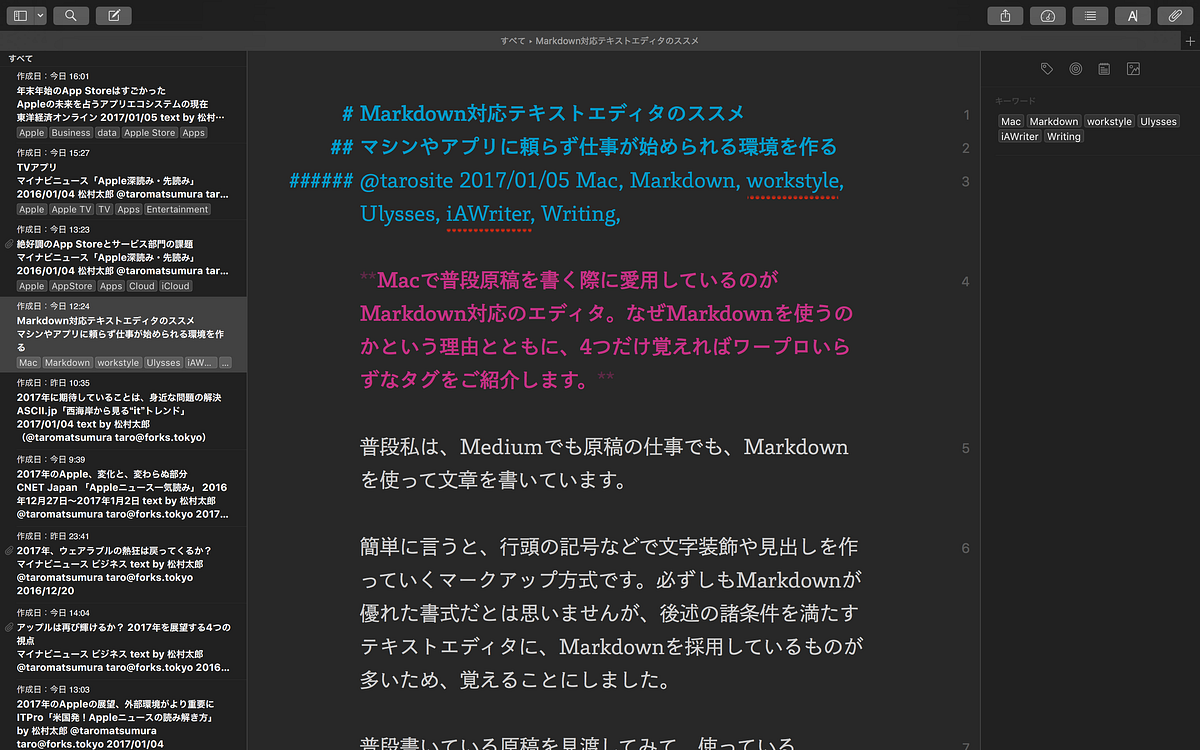Open the 'TVアプリ' sheet
Screen dimensions: 1200x750
[123, 181]
